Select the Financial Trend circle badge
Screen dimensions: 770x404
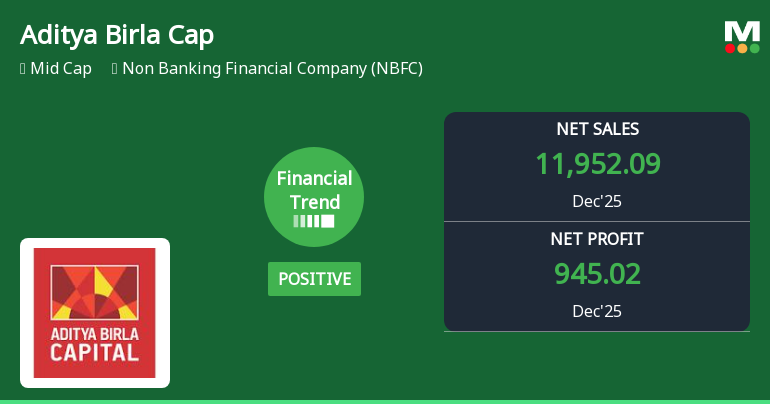coord(314,197)
